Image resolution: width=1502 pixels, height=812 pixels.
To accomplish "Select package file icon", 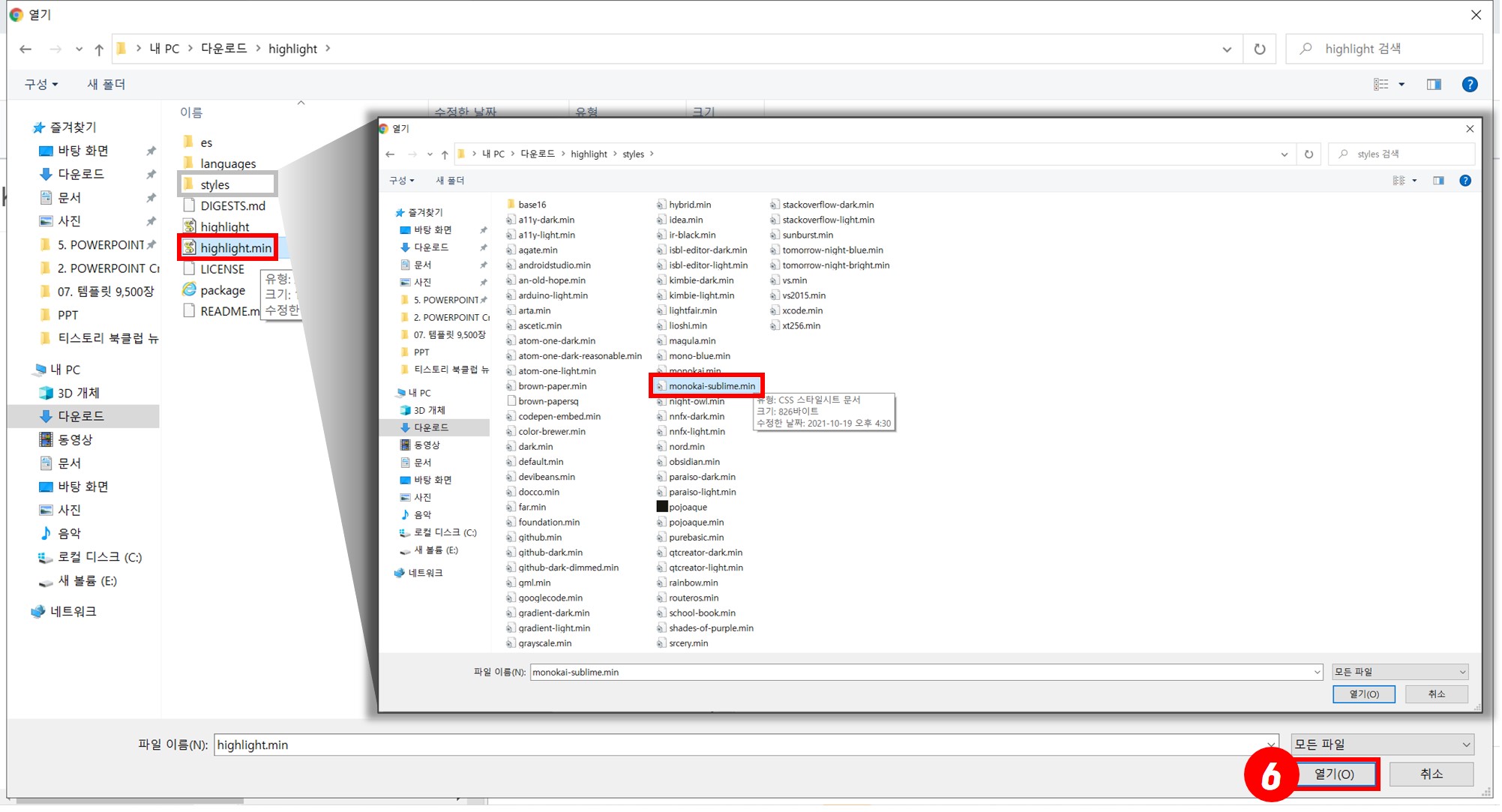I will (x=189, y=290).
